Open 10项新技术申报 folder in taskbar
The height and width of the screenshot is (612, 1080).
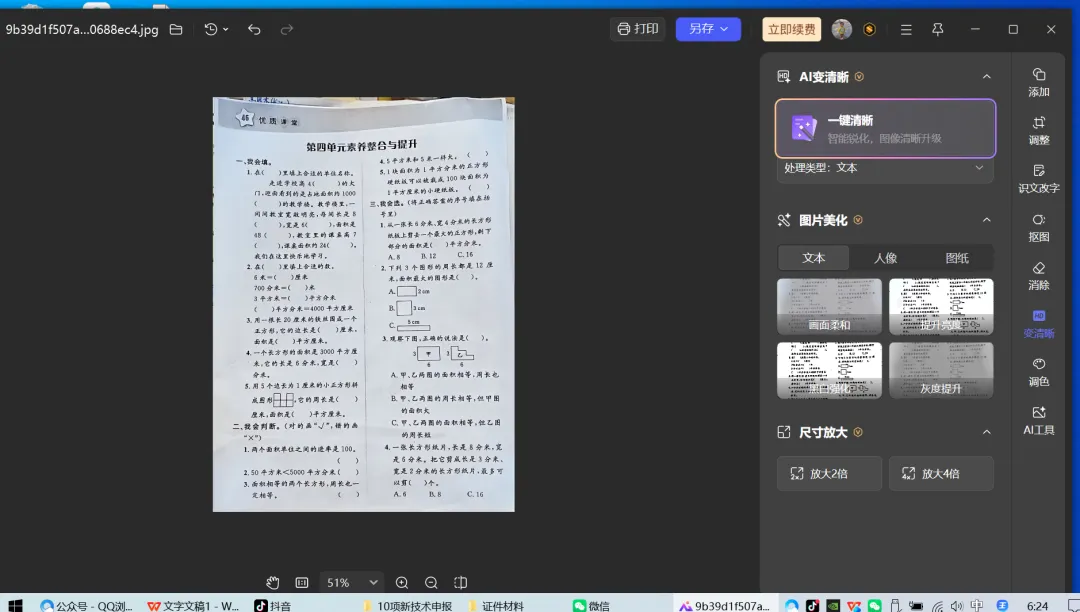pyautogui.click(x=407, y=605)
